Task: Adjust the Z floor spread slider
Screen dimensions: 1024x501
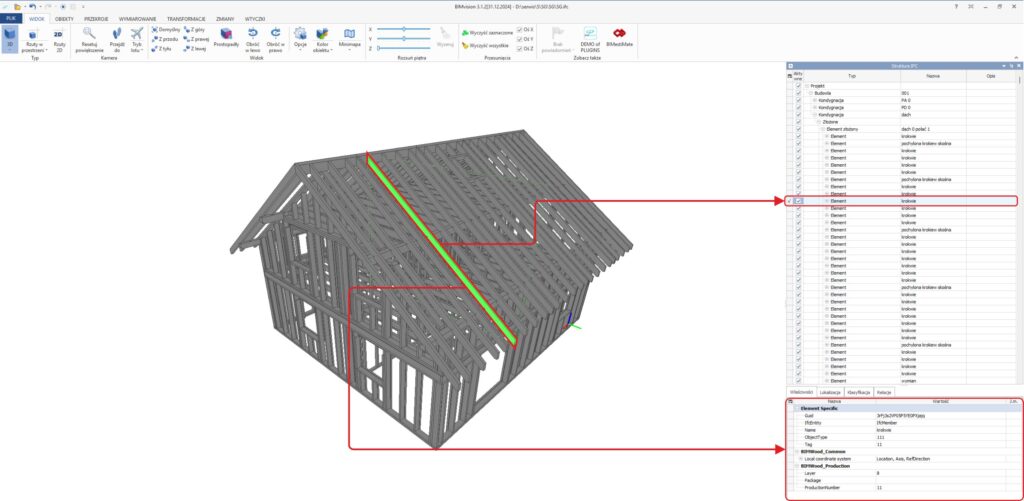Action: tap(404, 48)
